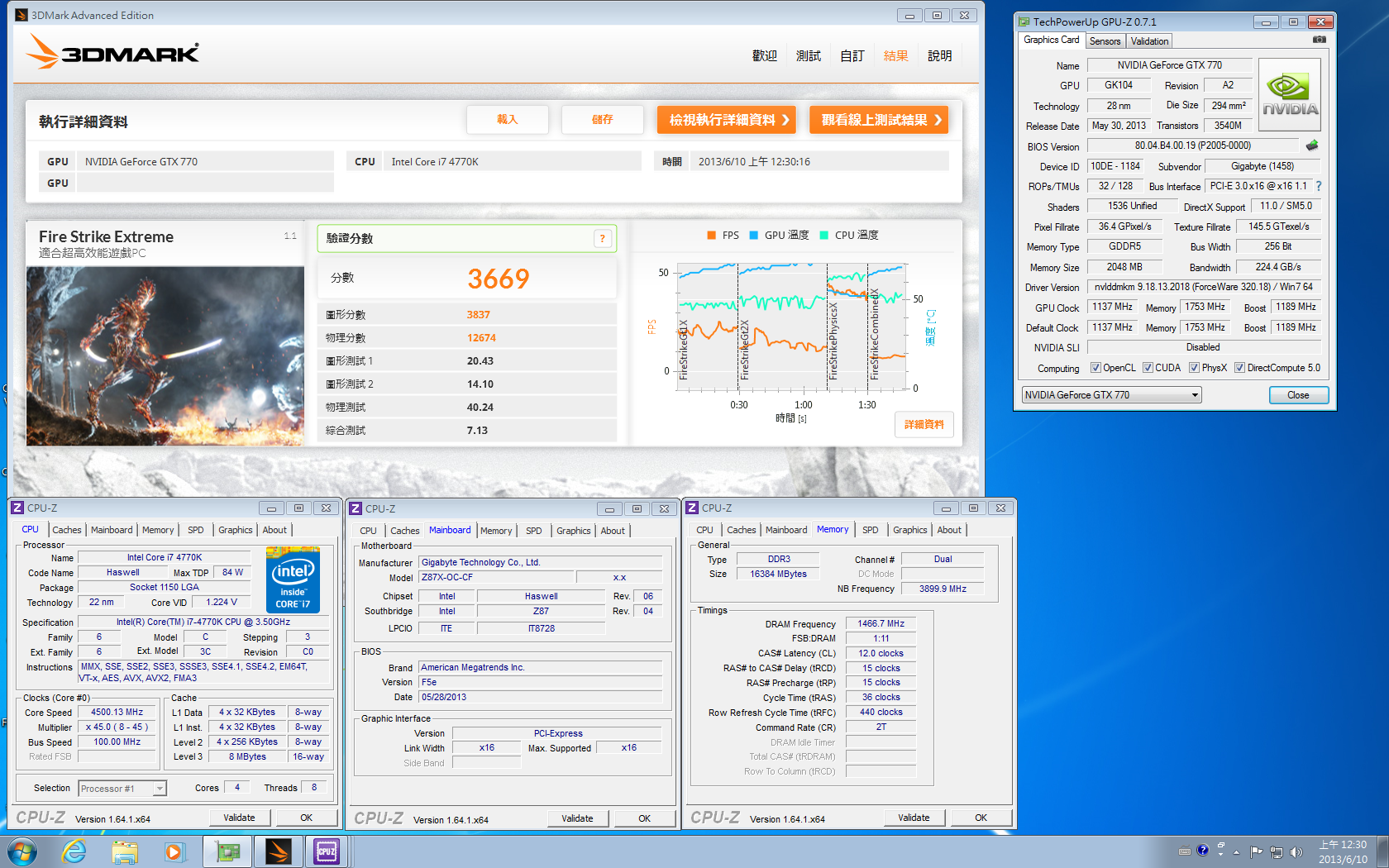Click the 3DMark logo

(x=112, y=53)
